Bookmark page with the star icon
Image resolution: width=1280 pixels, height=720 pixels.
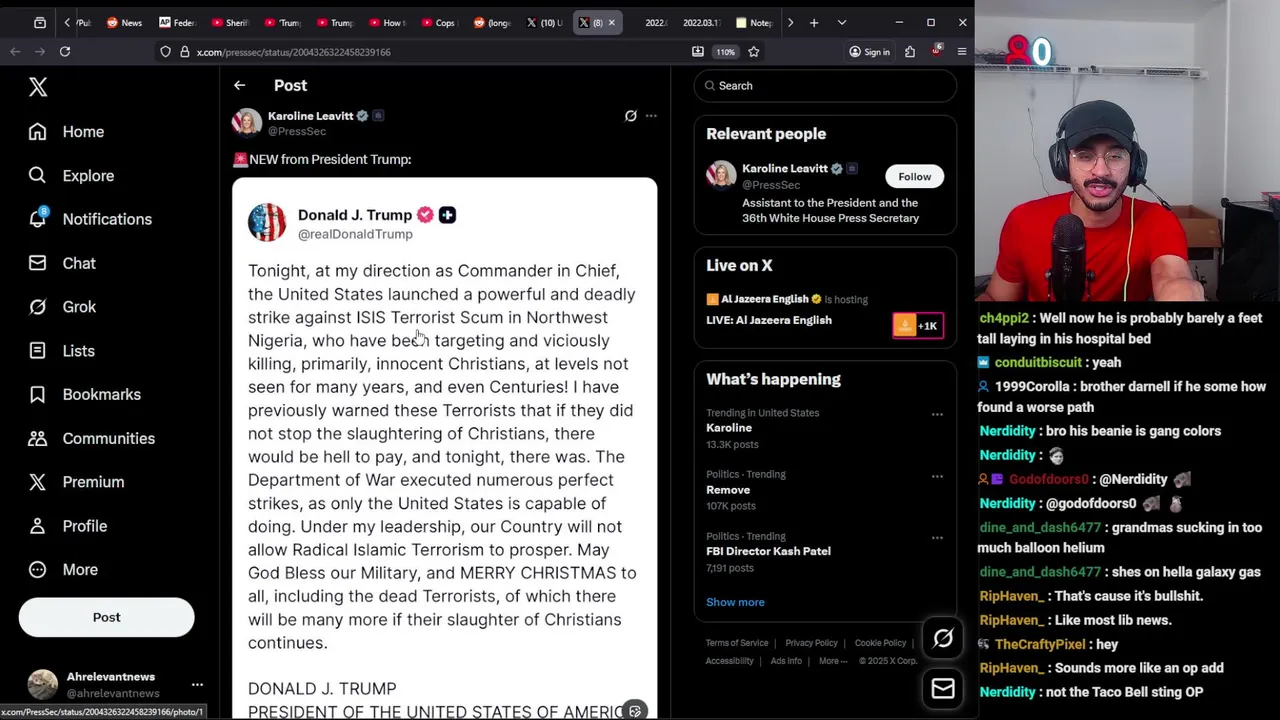754,52
